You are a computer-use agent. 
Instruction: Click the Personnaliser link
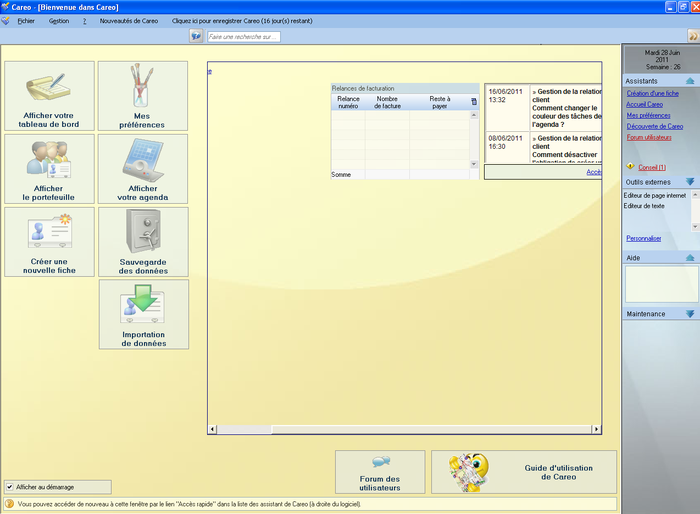point(643,238)
